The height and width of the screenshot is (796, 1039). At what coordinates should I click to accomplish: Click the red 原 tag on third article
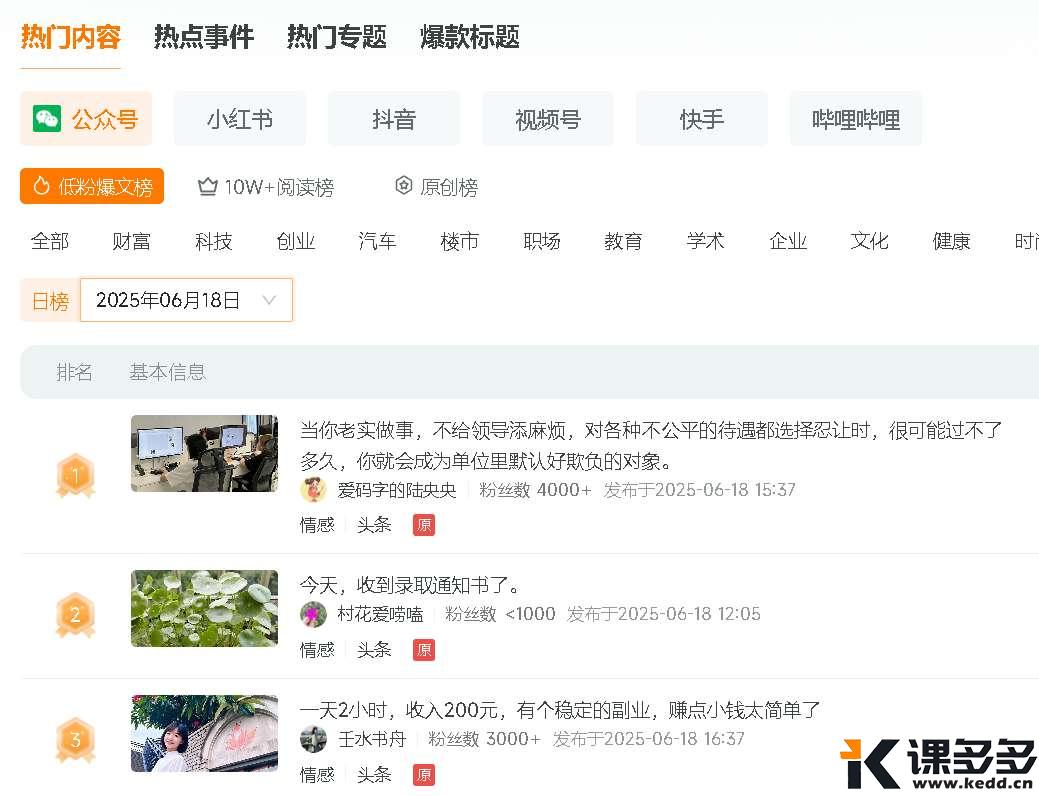click(424, 775)
